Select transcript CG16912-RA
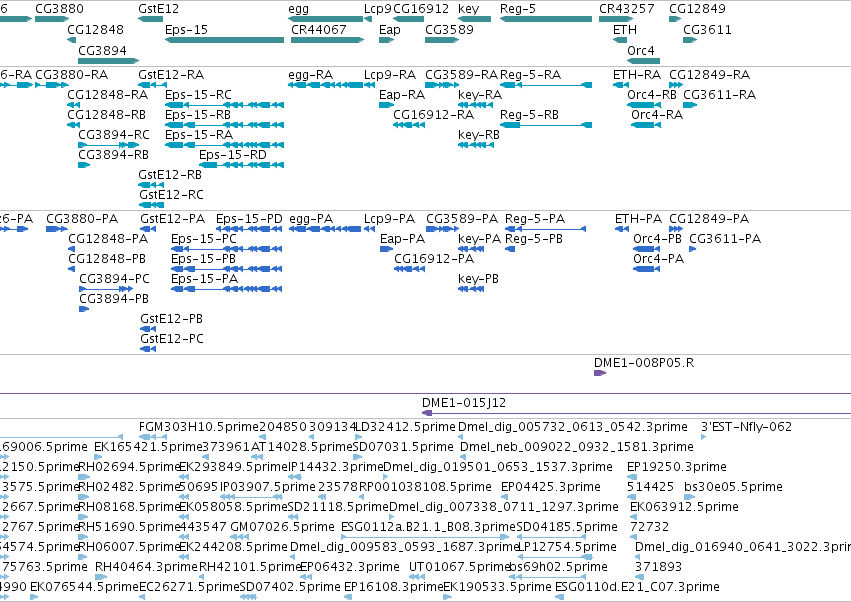851x602 pixels. (433, 115)
